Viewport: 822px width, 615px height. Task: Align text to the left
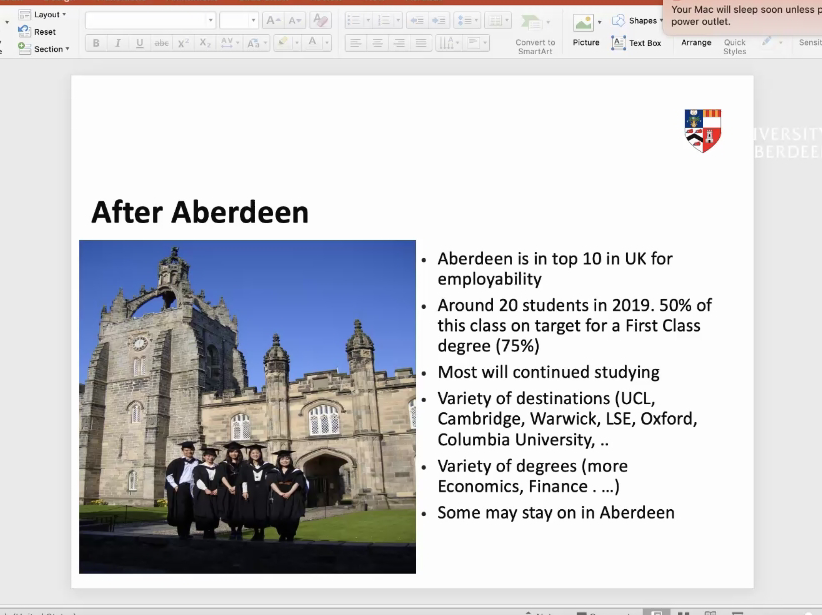point(355,43)
